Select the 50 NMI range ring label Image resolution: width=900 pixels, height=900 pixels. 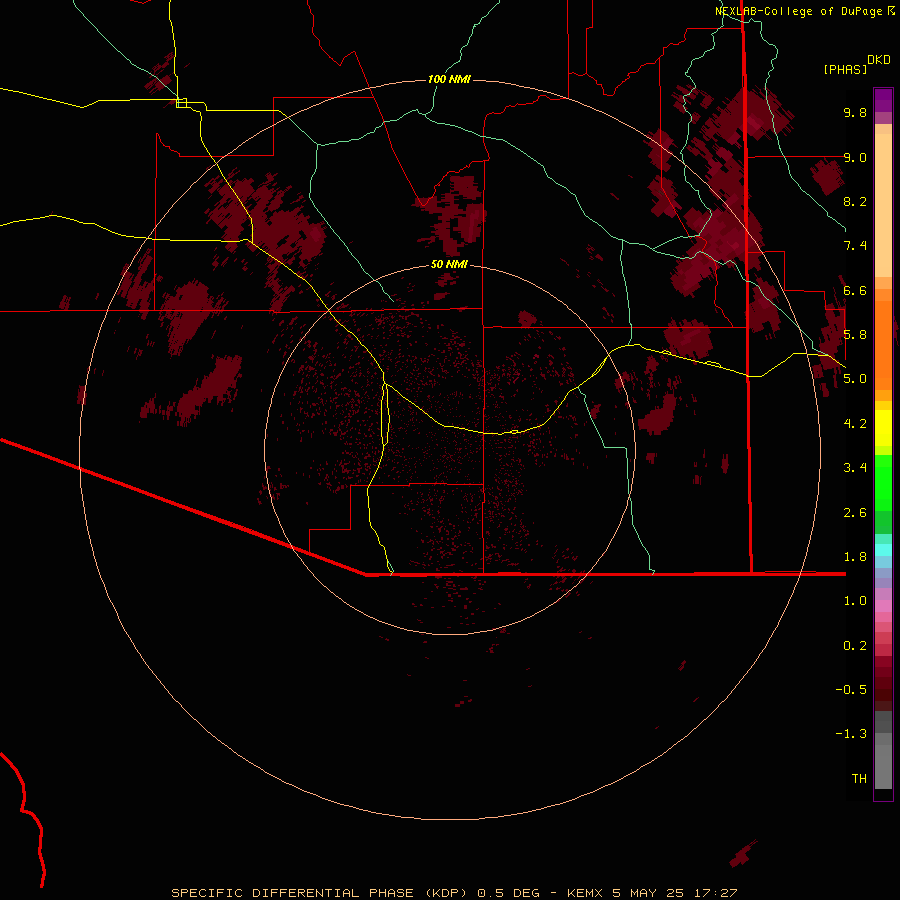coord(449,264)
